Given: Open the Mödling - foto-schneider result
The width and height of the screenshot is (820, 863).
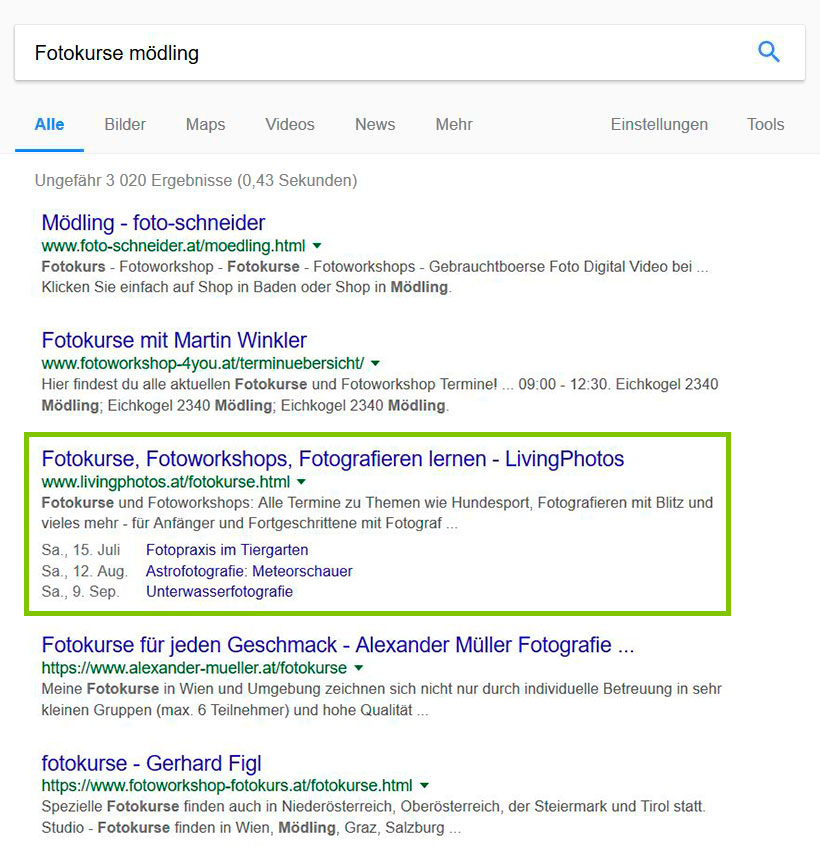Looking at the screenshot, I should pyautogui.click(x=153, y=223).
